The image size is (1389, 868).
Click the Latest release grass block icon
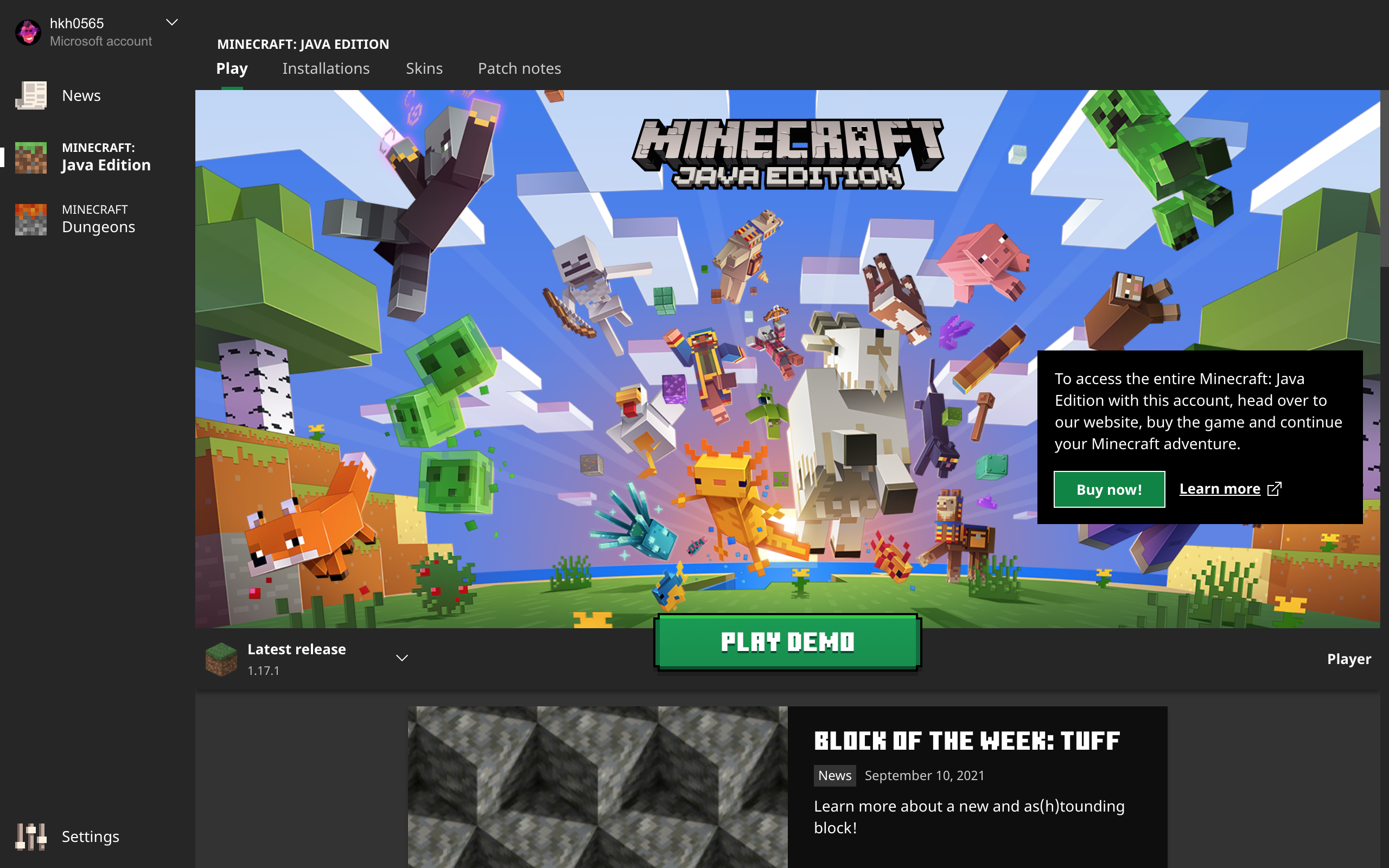tap(221, 659)
